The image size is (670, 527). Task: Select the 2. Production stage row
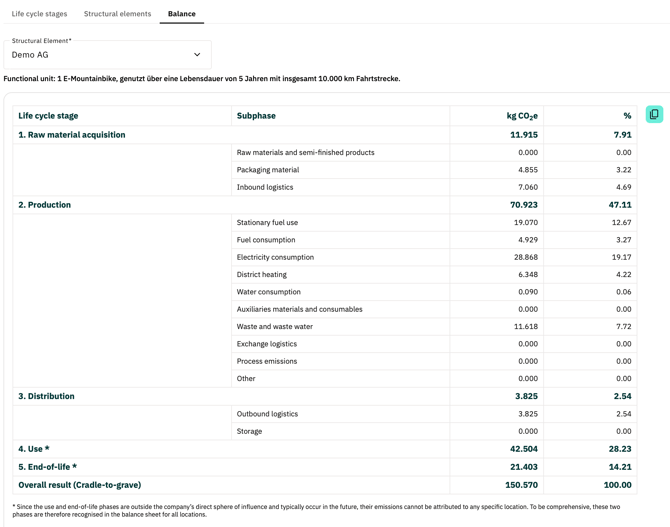pos(45,205)
